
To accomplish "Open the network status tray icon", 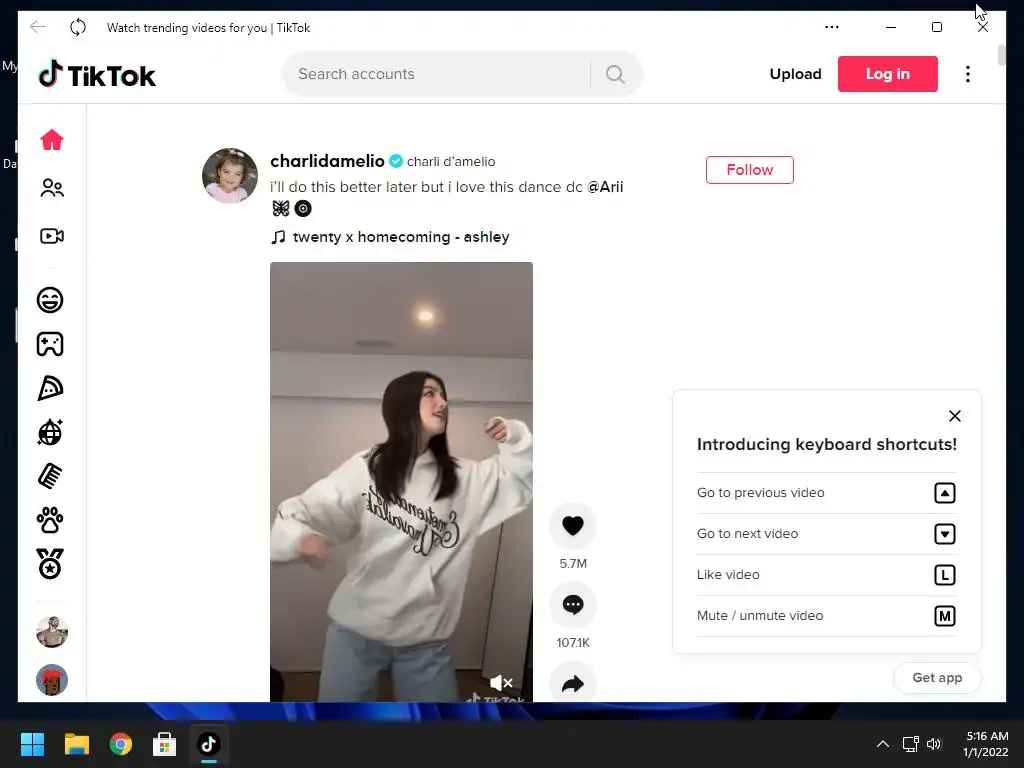I will click(910, 744).
